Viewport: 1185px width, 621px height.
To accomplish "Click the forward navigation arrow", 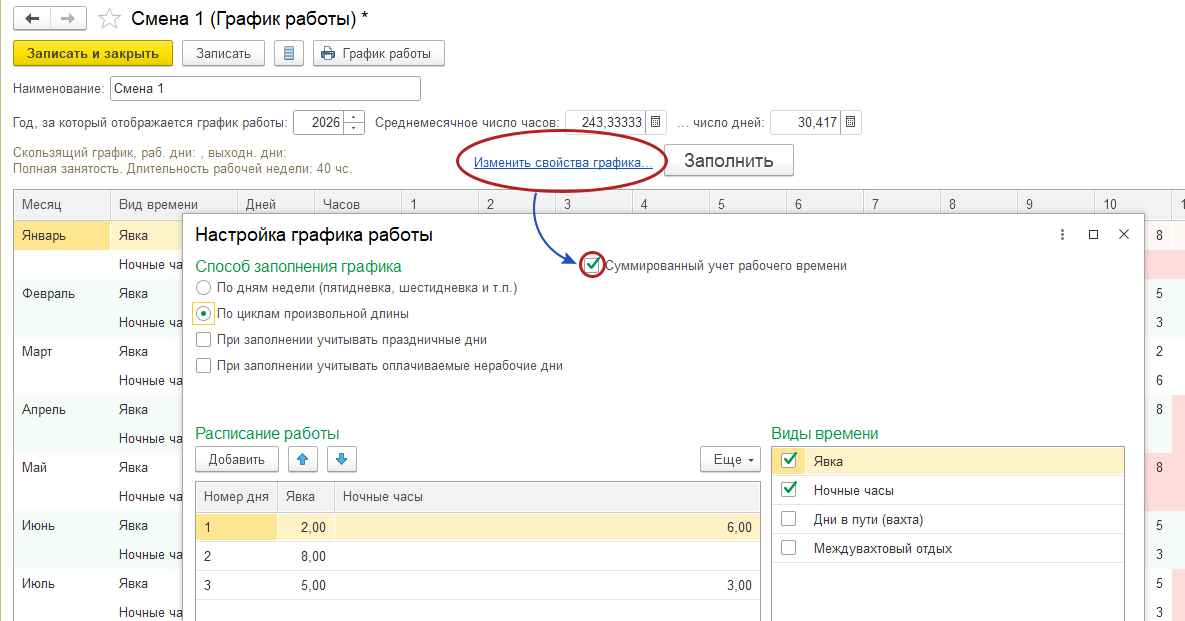I will pyautogui.click(x=68, y=19).
